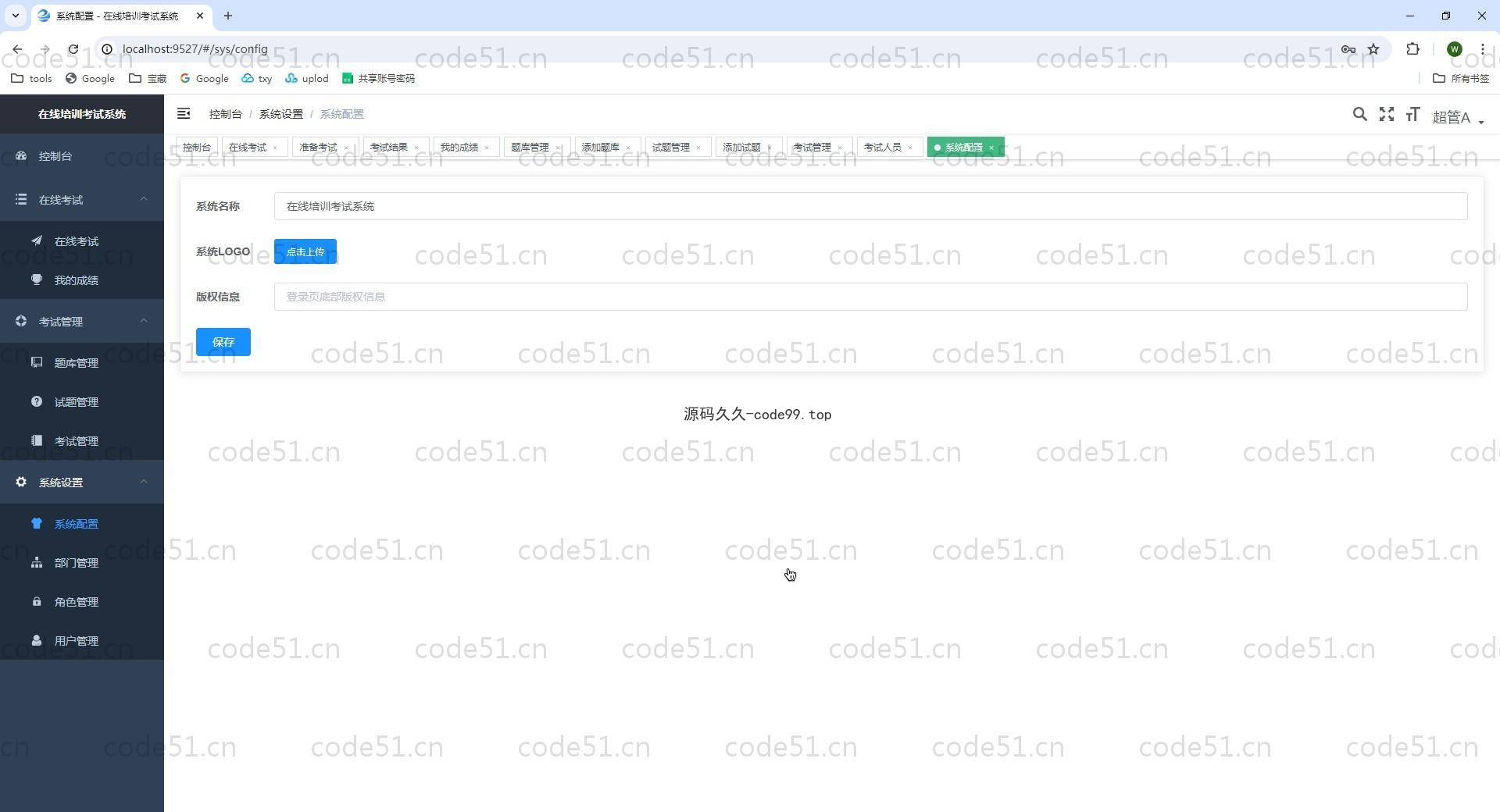1500x812 pixels.
Task: Open the password key icon
Action: point(1348,49)
